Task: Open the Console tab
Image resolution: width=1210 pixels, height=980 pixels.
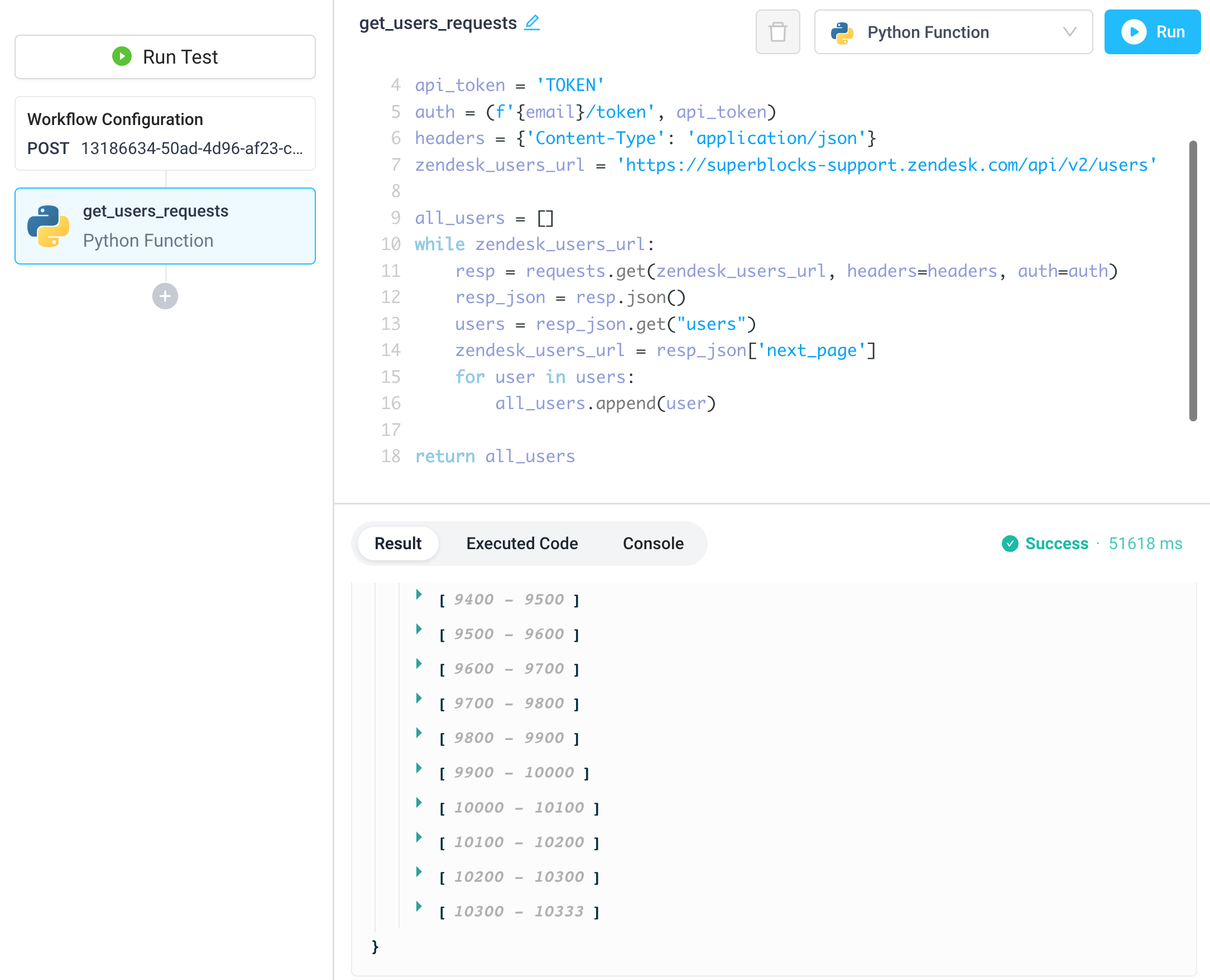Action: 652,543
